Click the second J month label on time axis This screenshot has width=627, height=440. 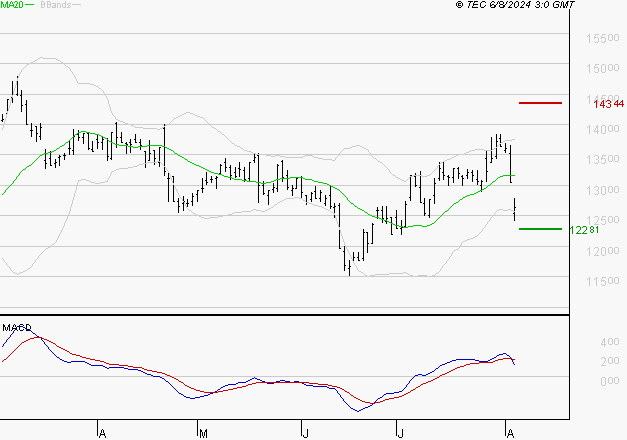pos(400,434)
